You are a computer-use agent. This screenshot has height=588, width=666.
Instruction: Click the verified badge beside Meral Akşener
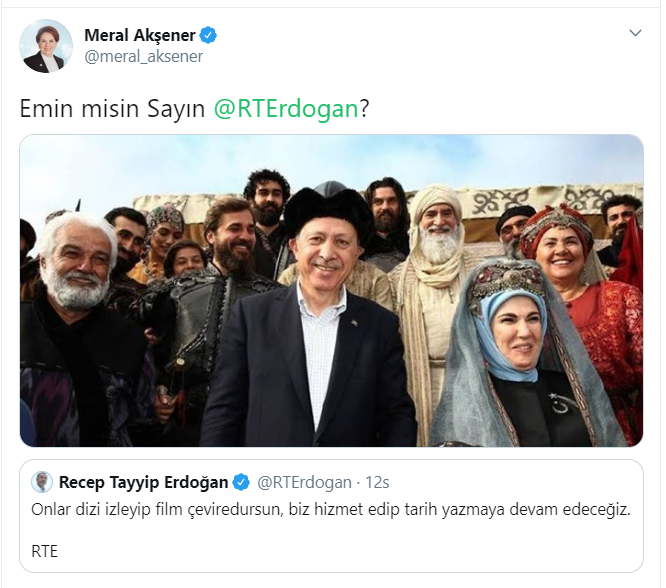tap(208, 35)
